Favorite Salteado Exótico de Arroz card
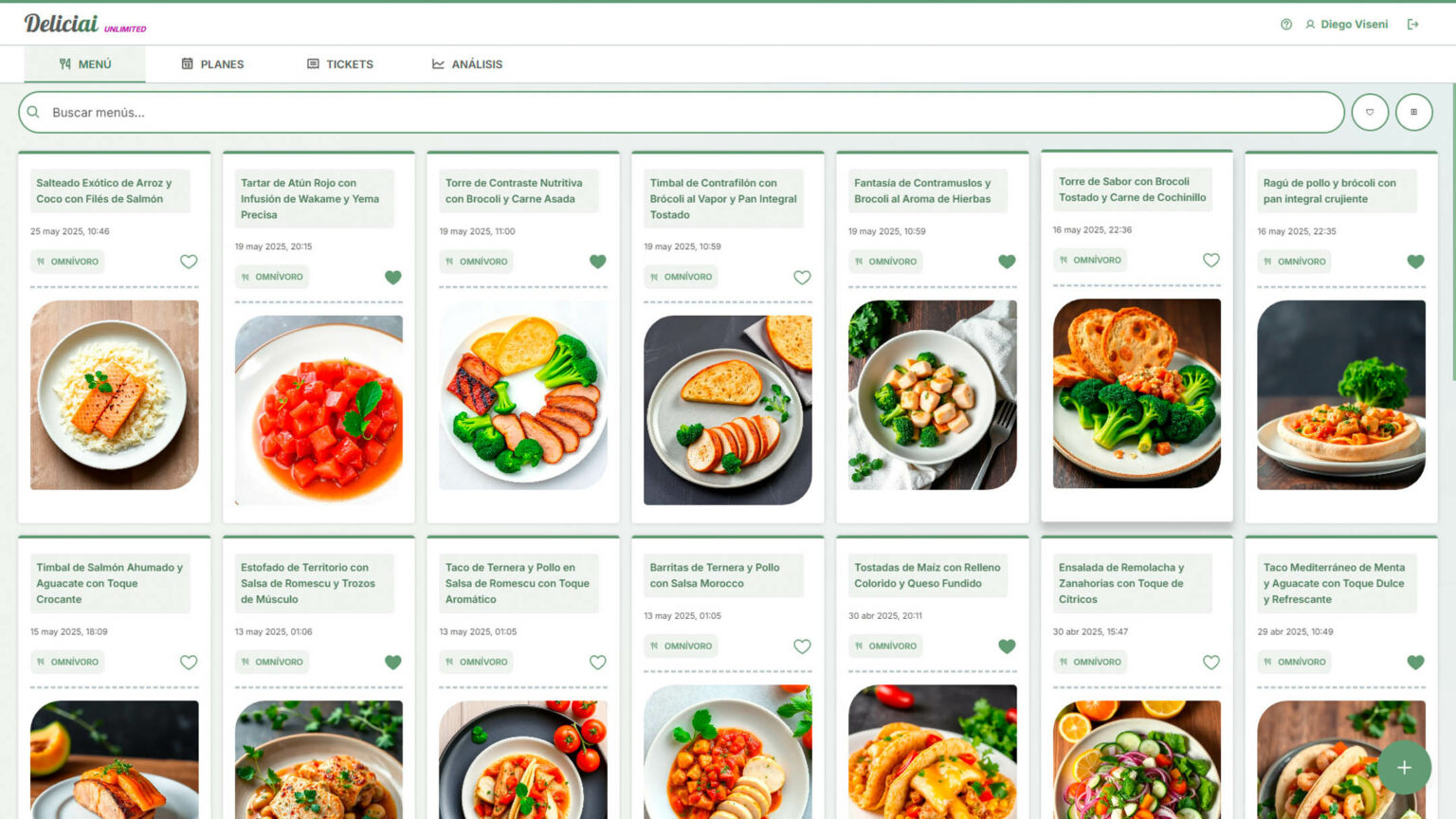The image size is (1456, 819). click(189, 262)
